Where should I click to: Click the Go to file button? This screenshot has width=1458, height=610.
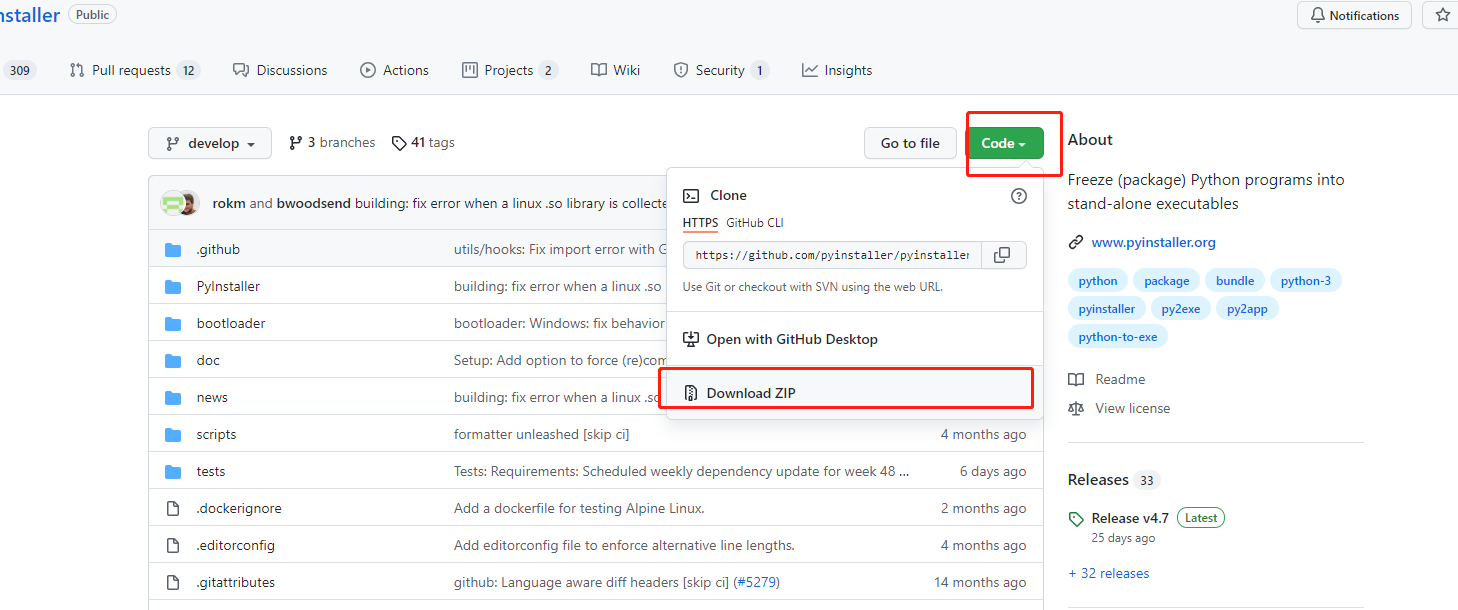(910, 143)
